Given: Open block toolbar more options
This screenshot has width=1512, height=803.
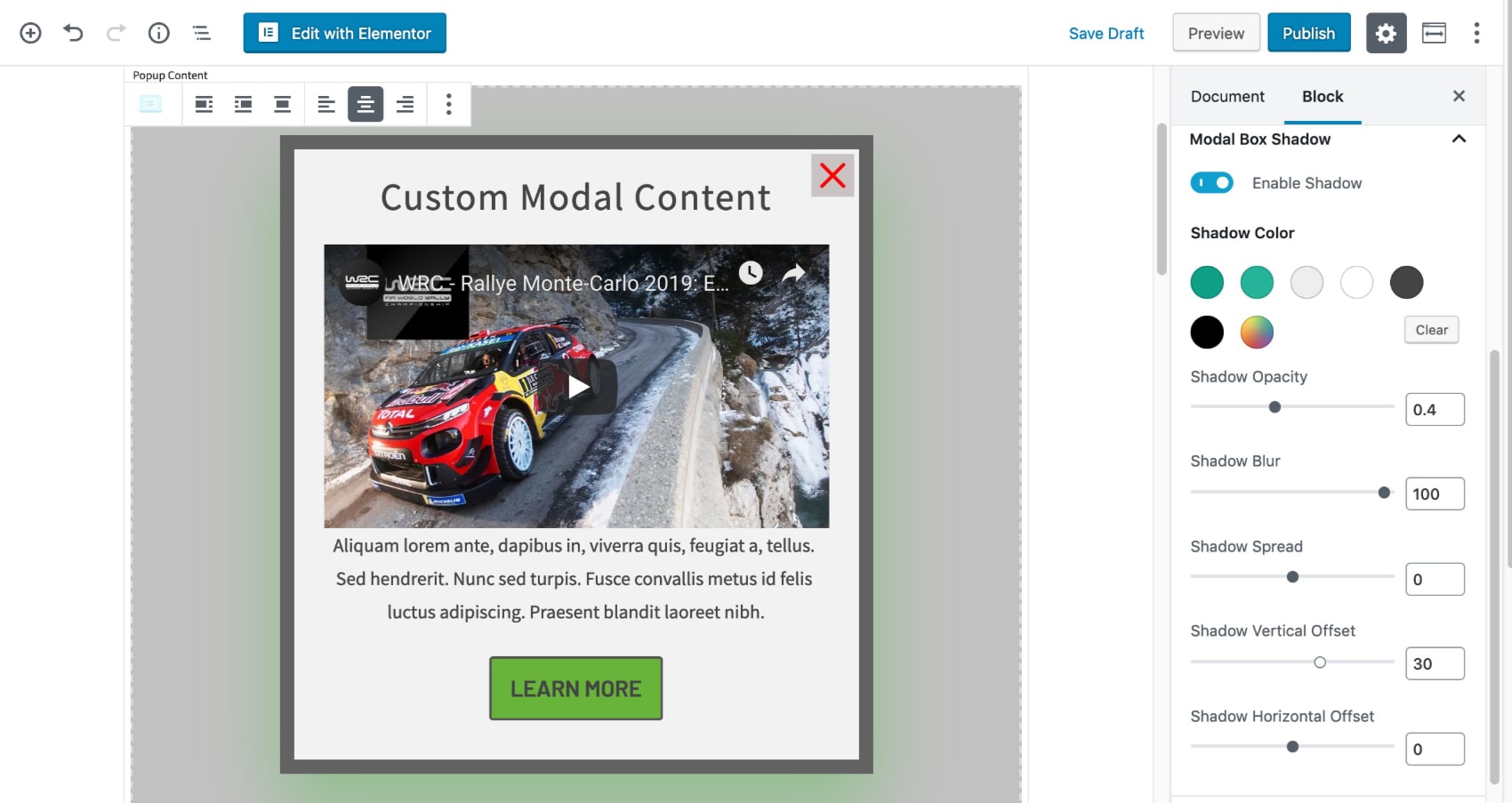Looking at the screenshot, I should coord(448,104).
